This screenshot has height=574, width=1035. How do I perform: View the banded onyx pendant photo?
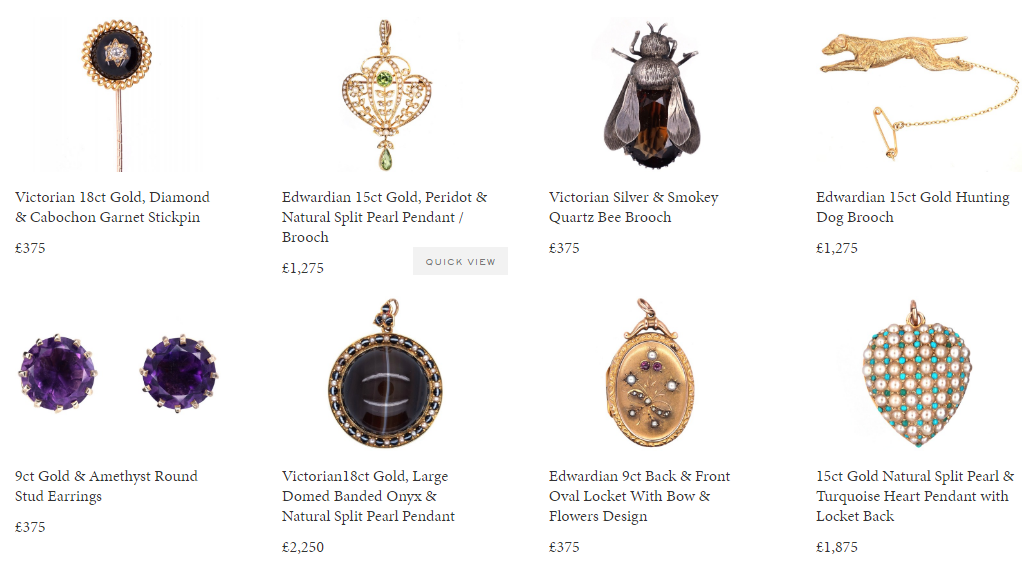click(385, 373)
